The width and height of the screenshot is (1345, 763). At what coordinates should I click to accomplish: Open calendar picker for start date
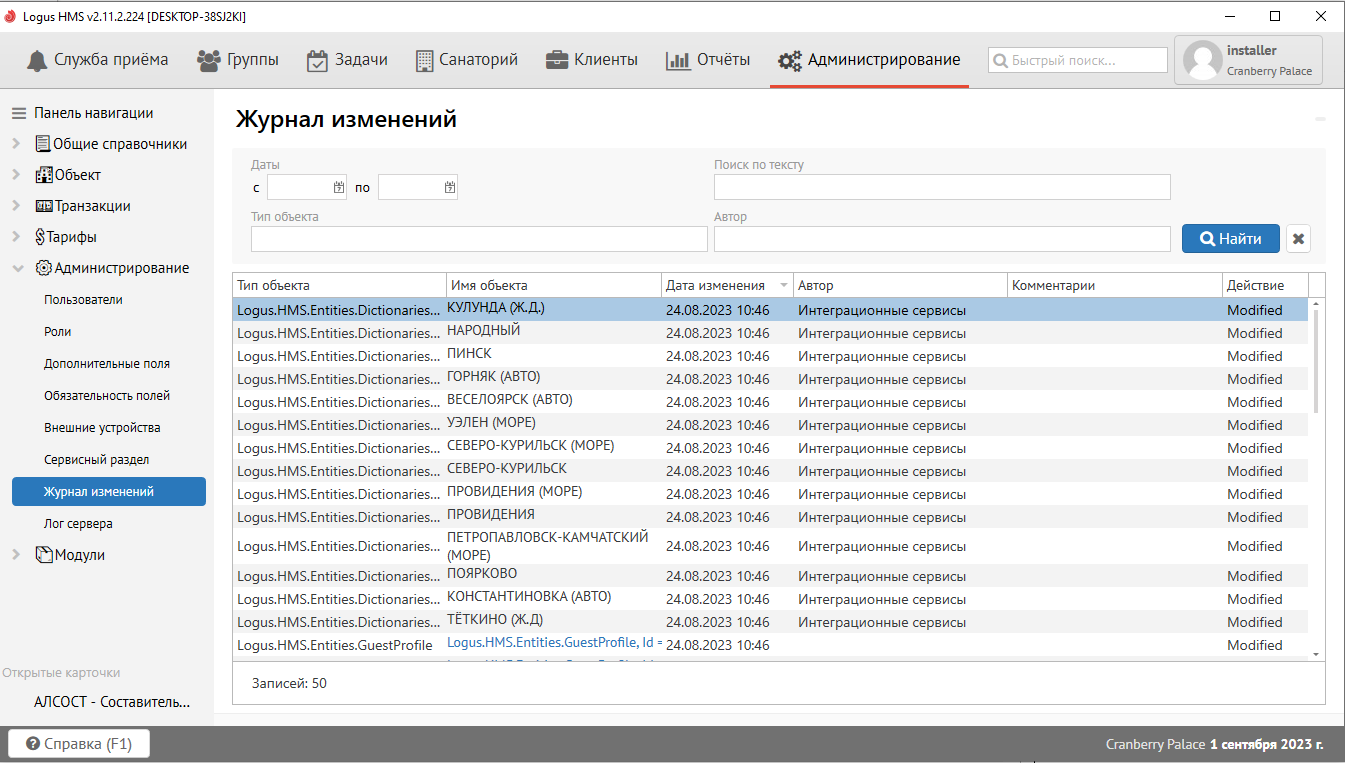point(339,187)
